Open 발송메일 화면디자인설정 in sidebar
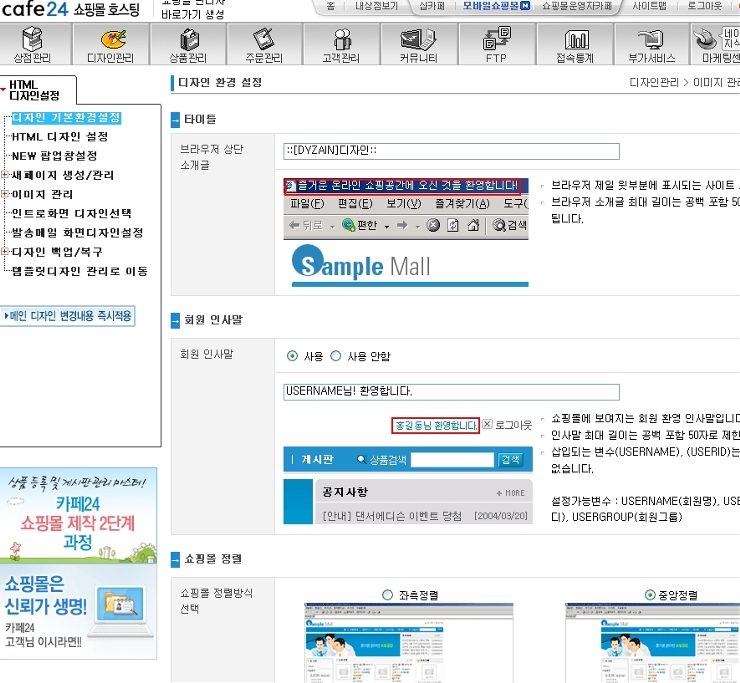 (x=77, y=233)
